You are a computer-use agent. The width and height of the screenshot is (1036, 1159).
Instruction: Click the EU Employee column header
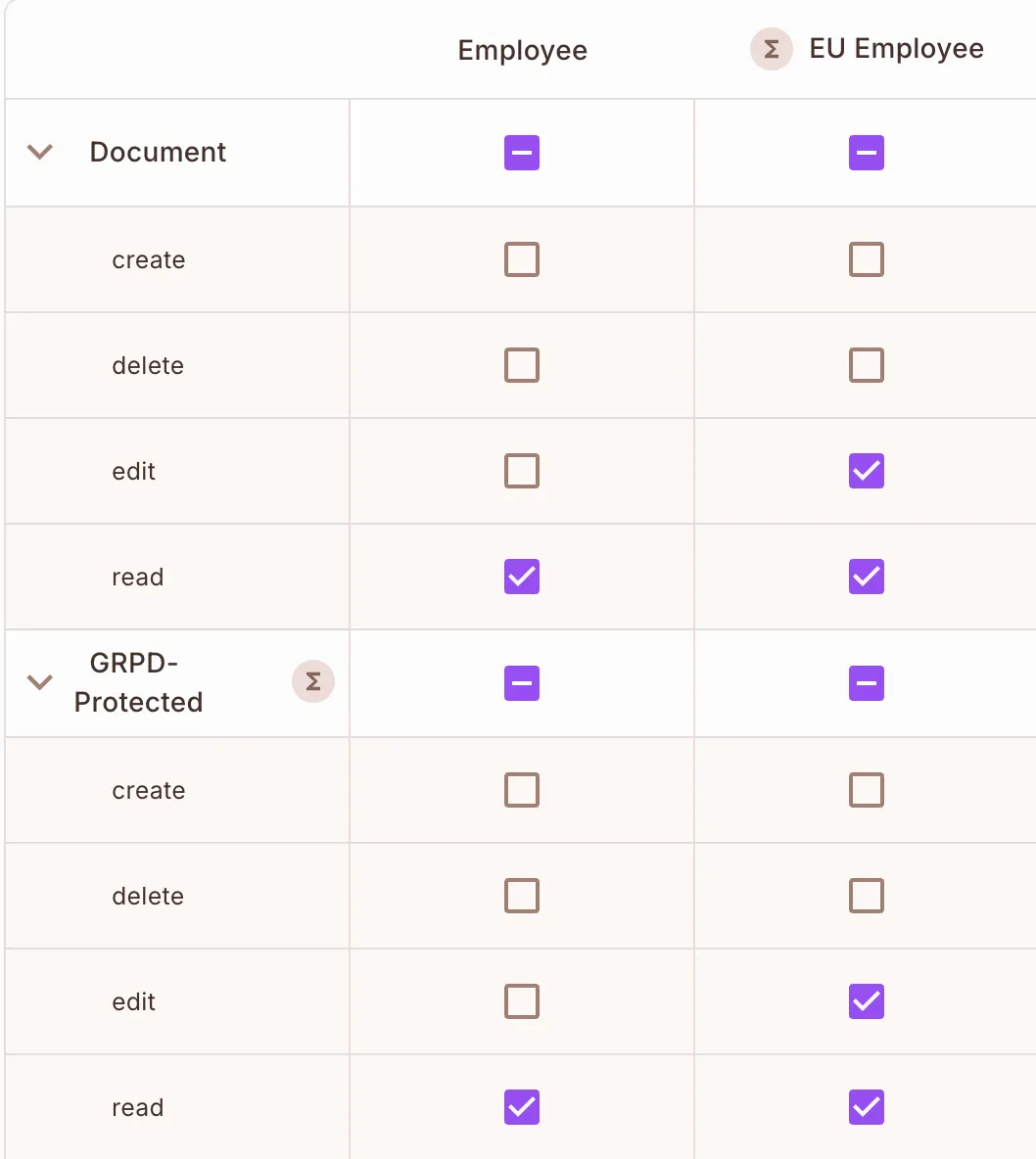point(896,49)
